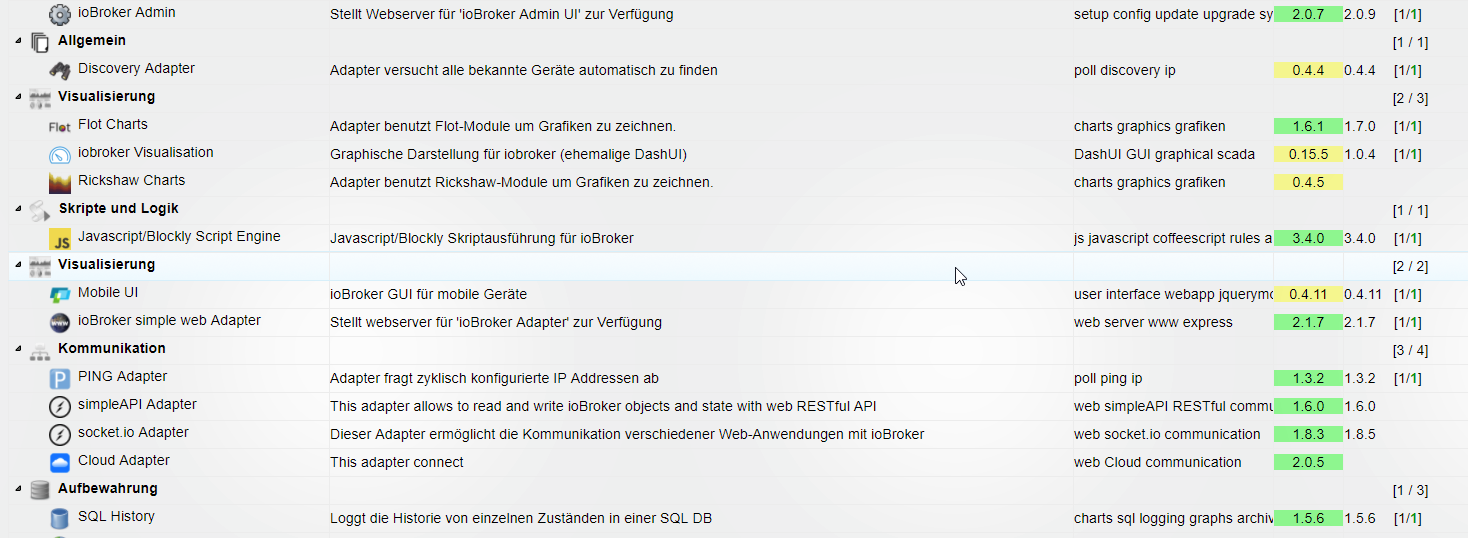
Task: Click the Skripte und Logik group icon
Action: 40,210
